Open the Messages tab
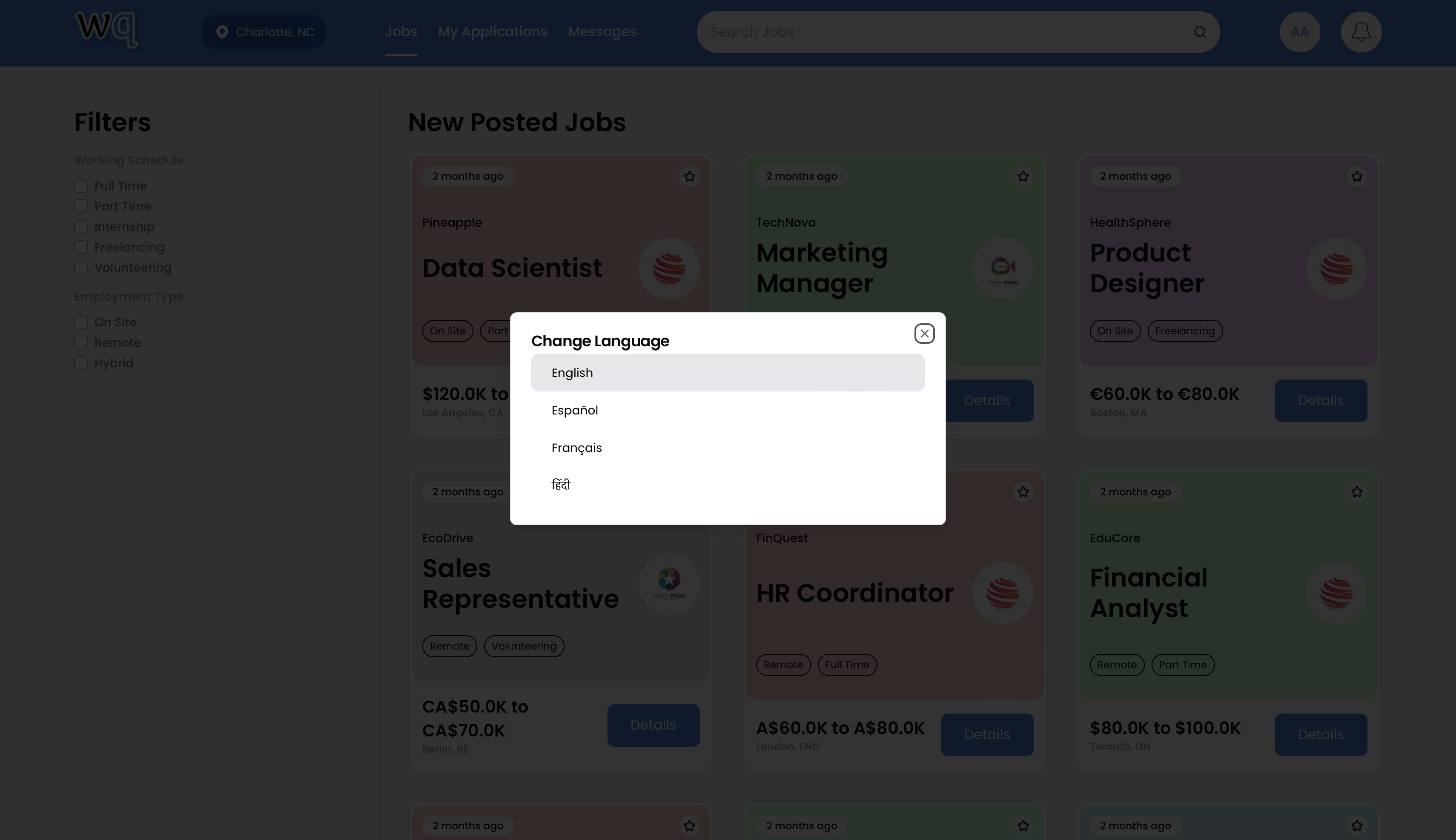 click(602, 32)
